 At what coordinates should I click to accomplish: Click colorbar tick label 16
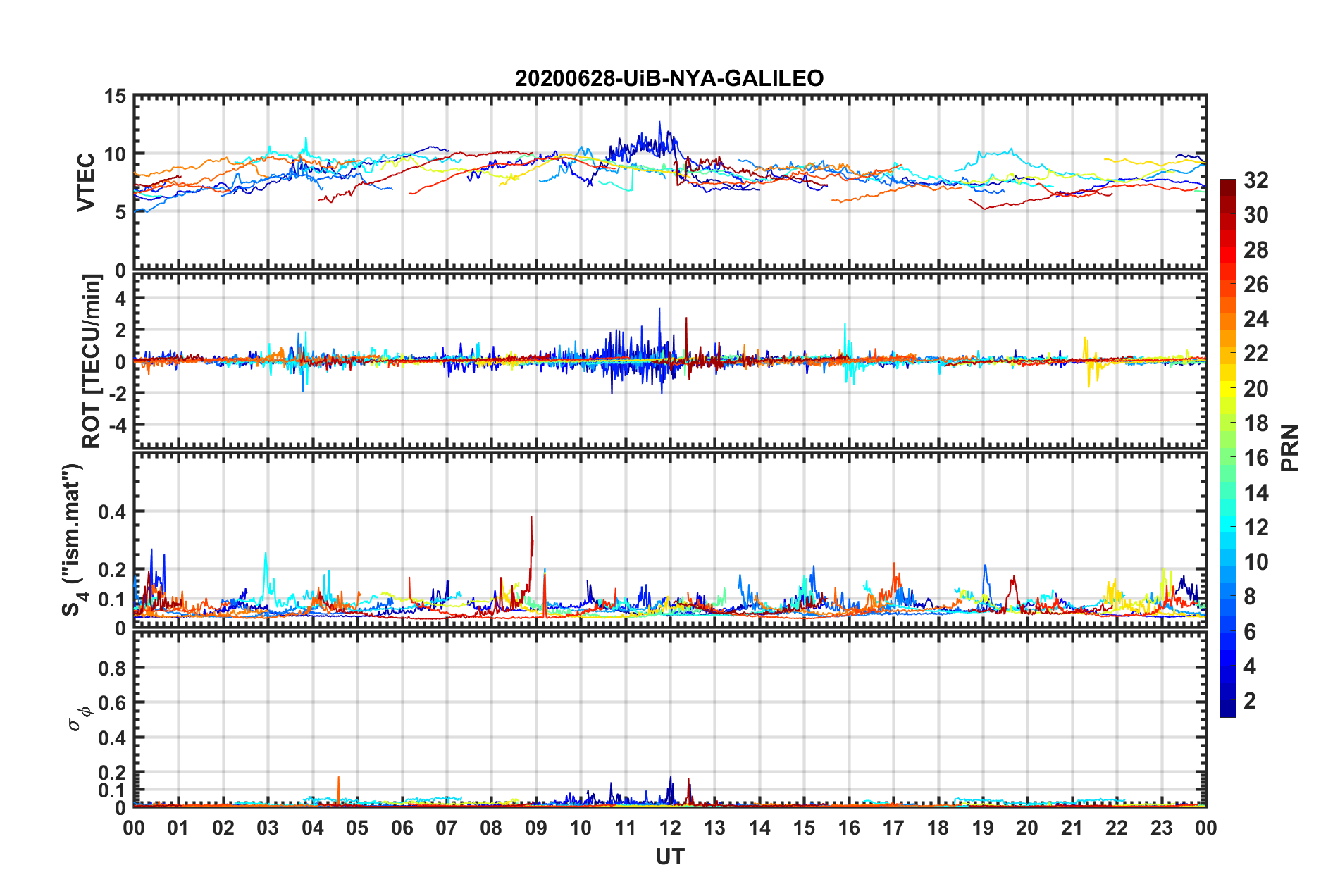point(1256,458)
